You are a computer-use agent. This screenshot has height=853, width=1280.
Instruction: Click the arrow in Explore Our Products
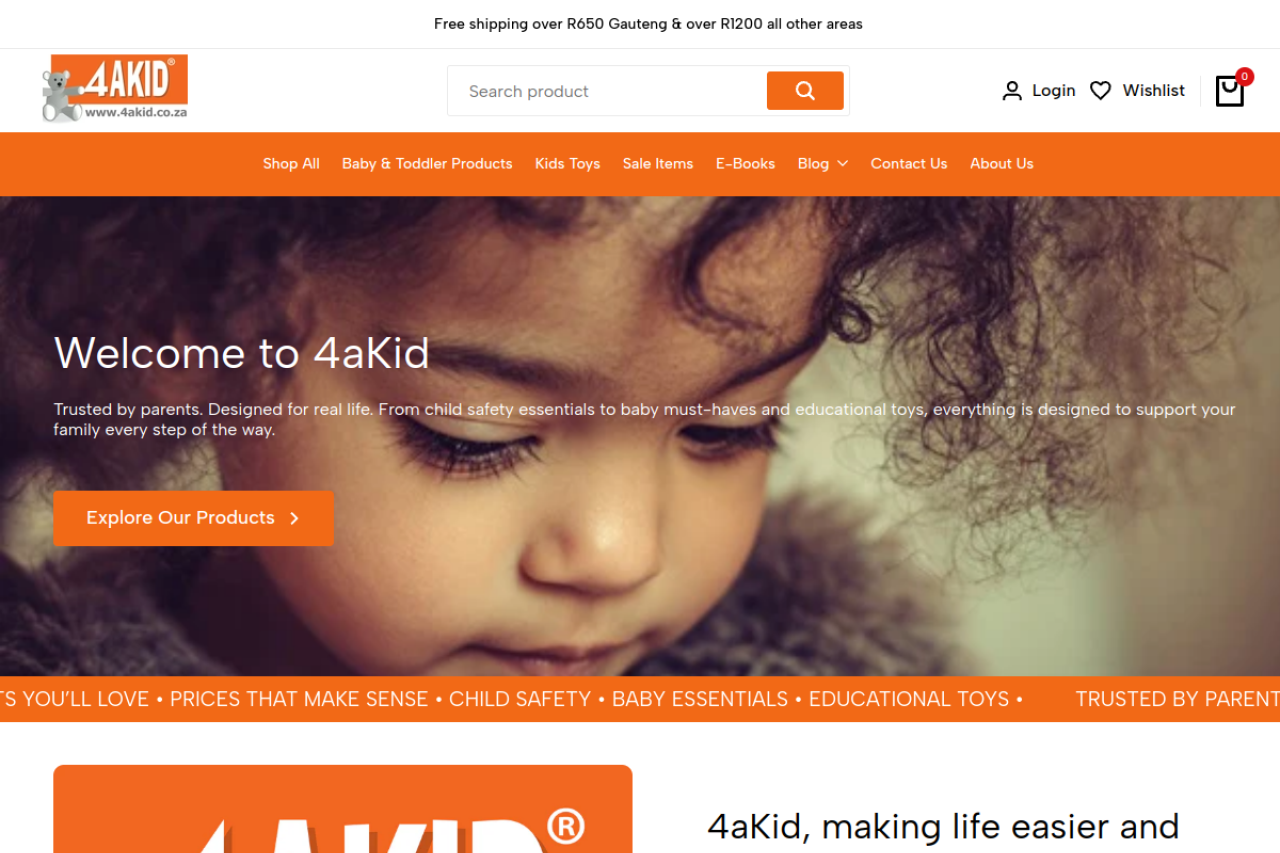point(294,518)
